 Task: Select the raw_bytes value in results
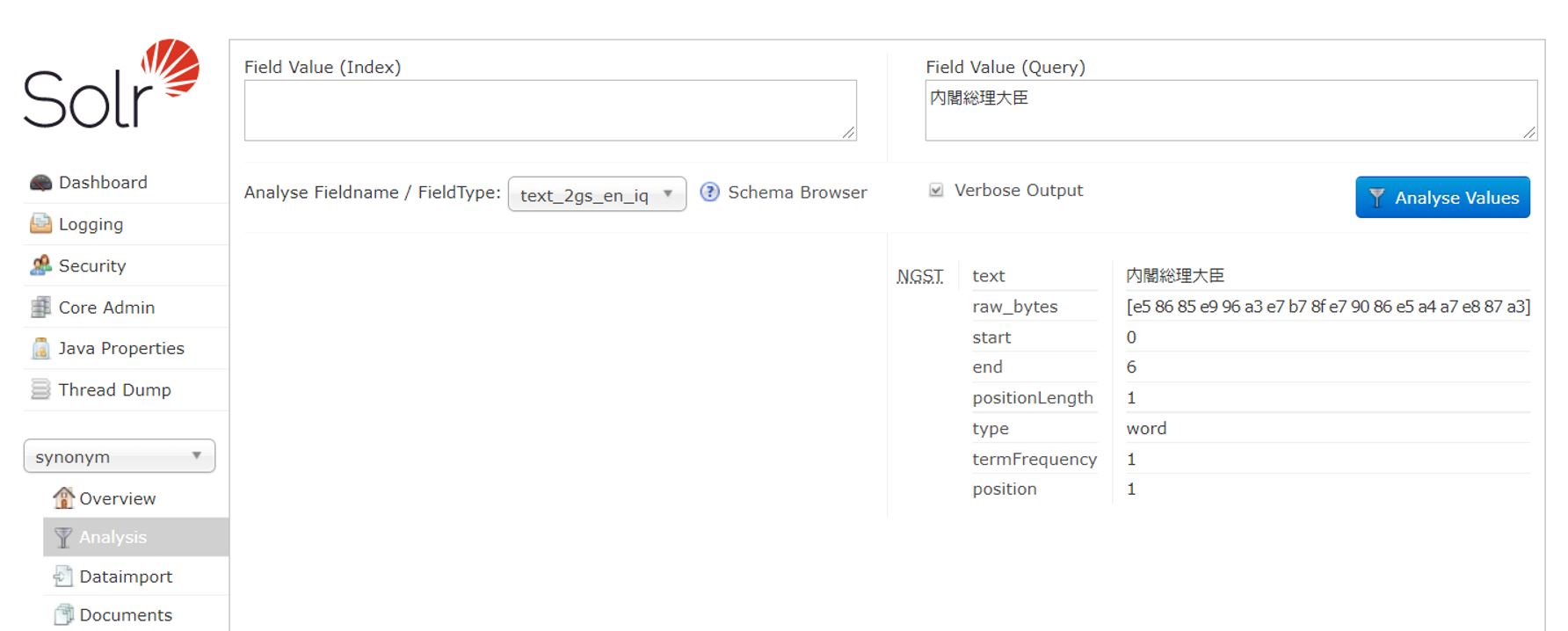[1328, 307]
